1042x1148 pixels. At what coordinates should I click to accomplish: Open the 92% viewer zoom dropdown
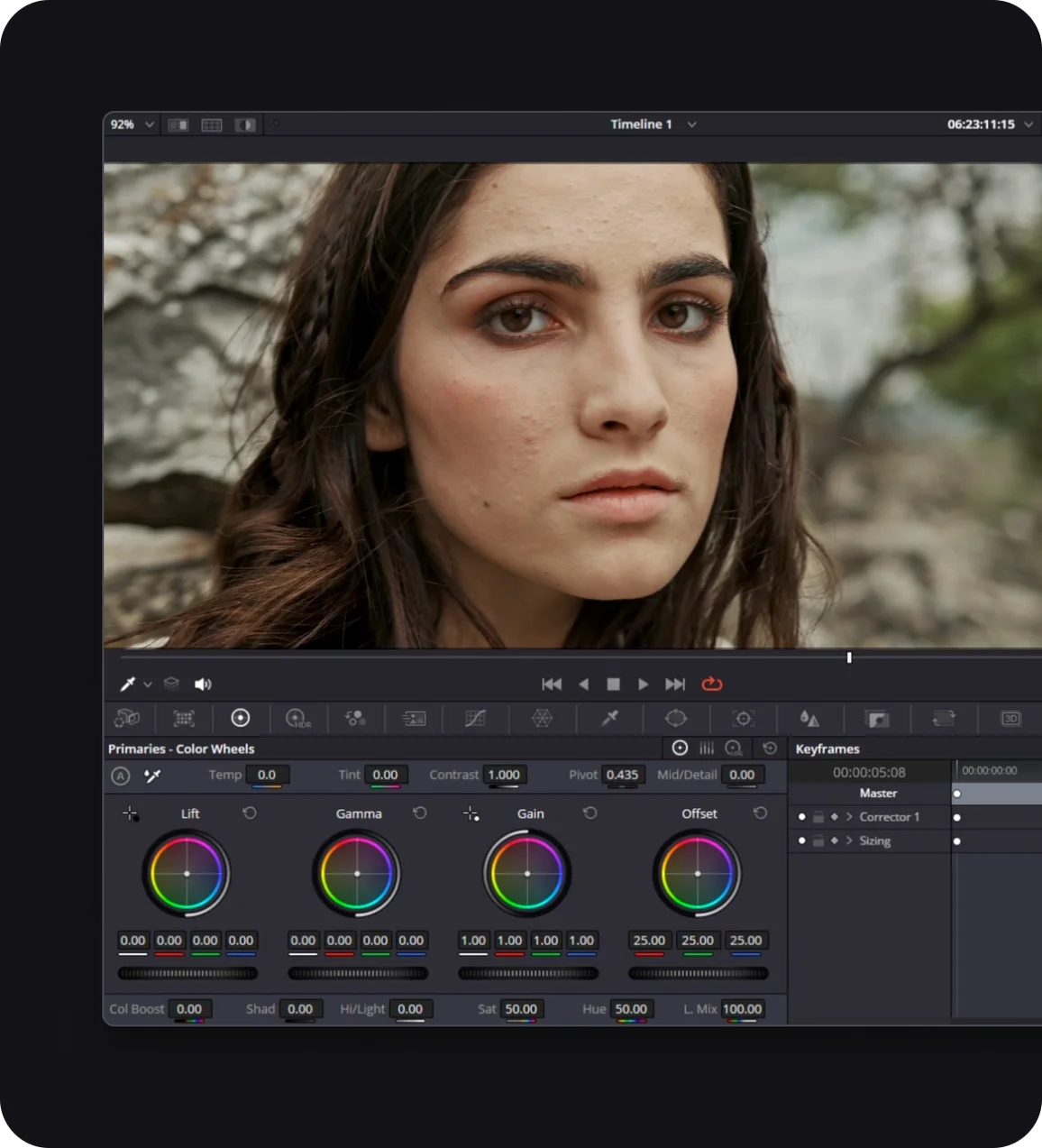pyautogui.click(x=149, y=124)
